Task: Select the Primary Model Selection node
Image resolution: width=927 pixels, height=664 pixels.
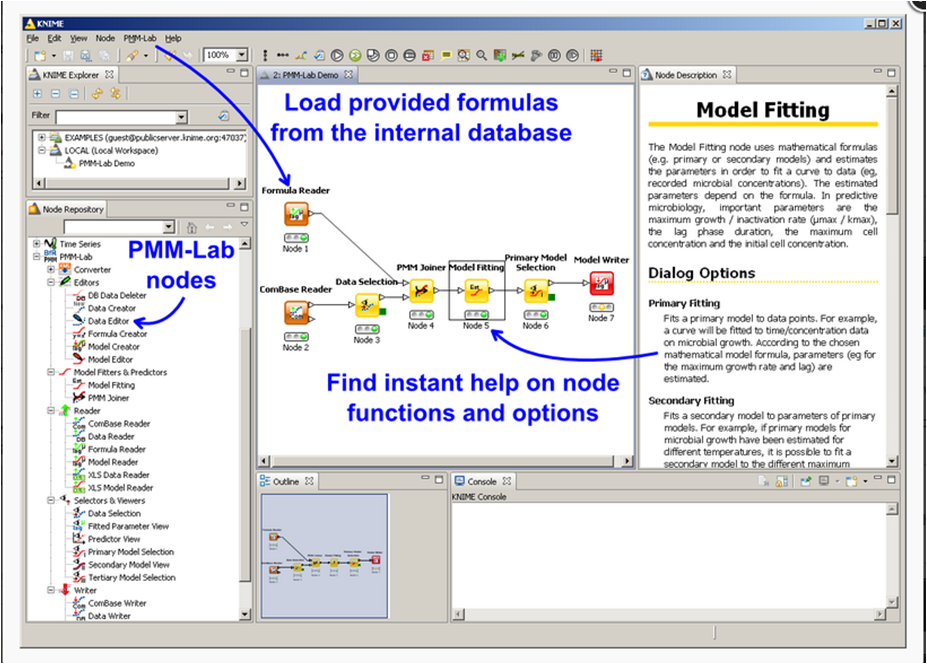Action: click(536, 290)
